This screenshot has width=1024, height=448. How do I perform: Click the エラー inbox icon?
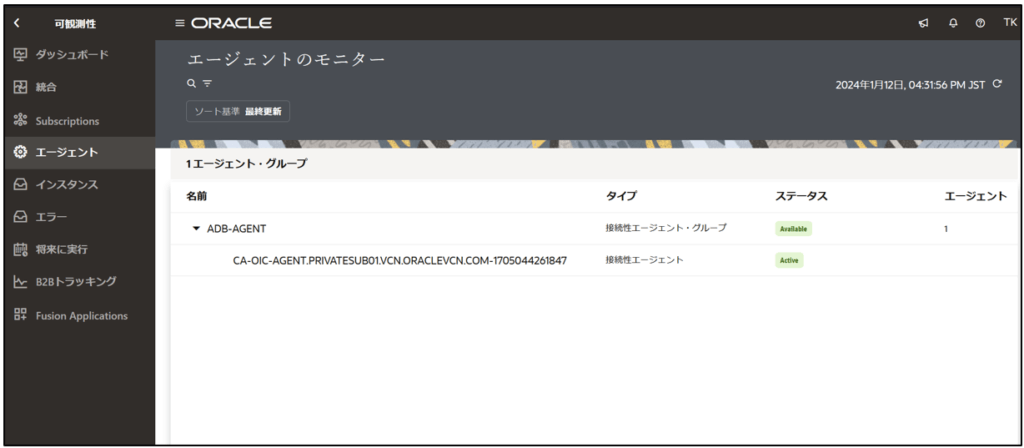coord(20,217)
